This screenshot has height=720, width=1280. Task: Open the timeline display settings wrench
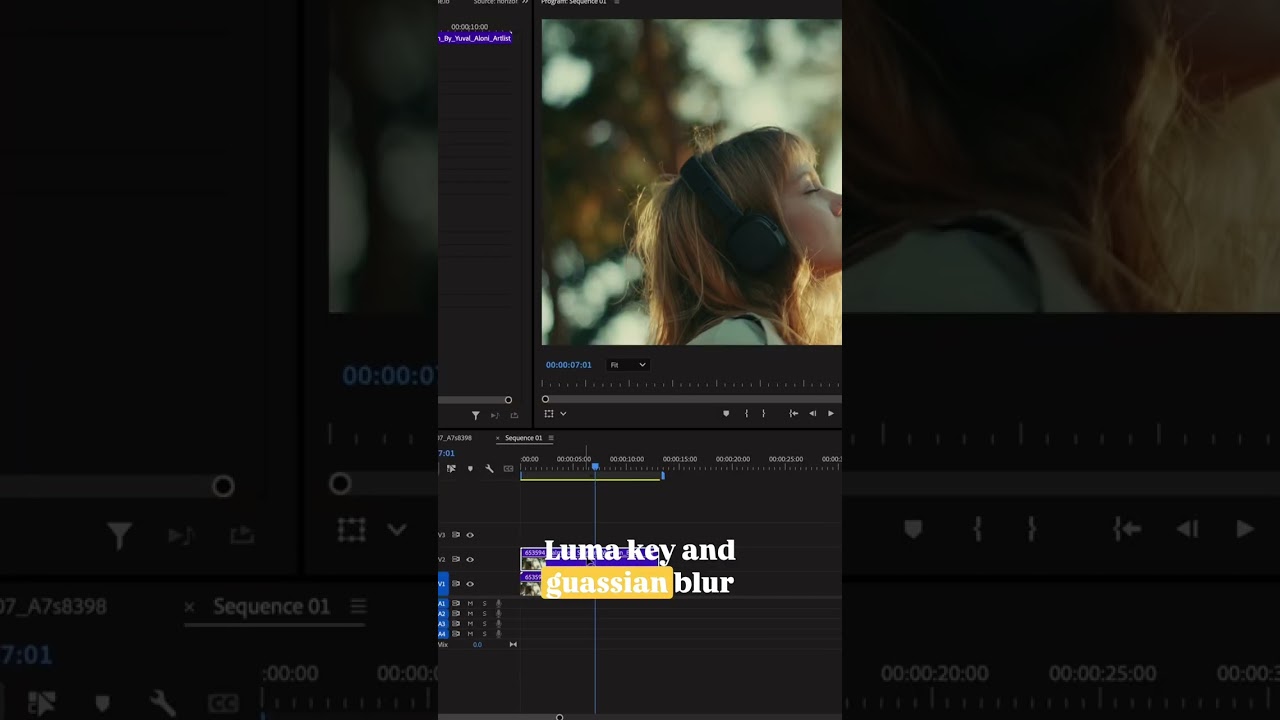(x=489, y=468)
